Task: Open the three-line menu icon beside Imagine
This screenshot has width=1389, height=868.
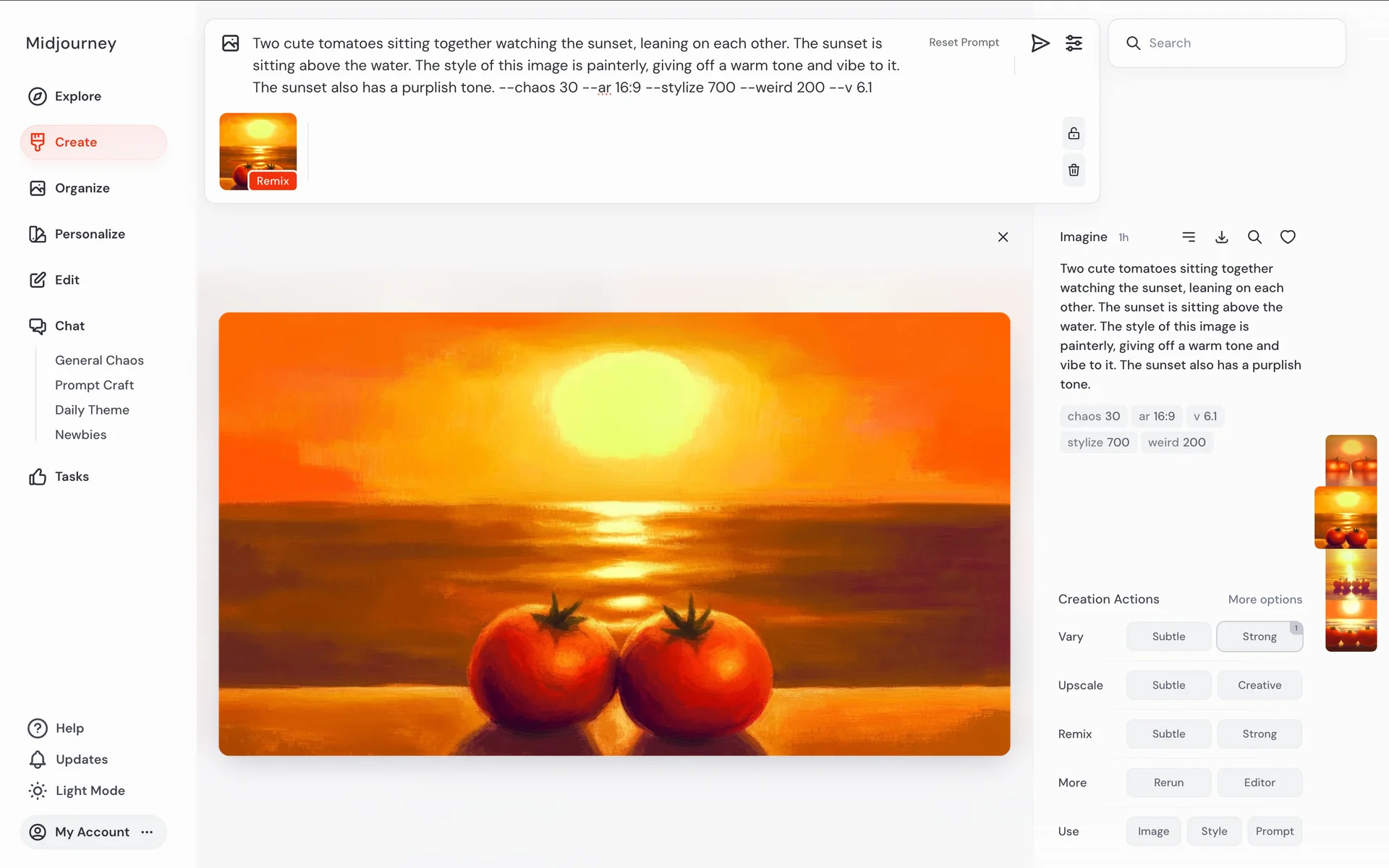Action: point(1189,237)
